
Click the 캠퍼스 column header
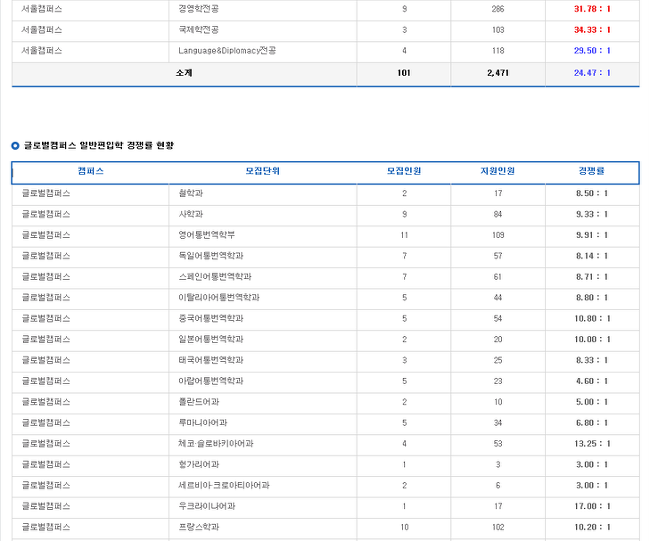tap(90, 171)
